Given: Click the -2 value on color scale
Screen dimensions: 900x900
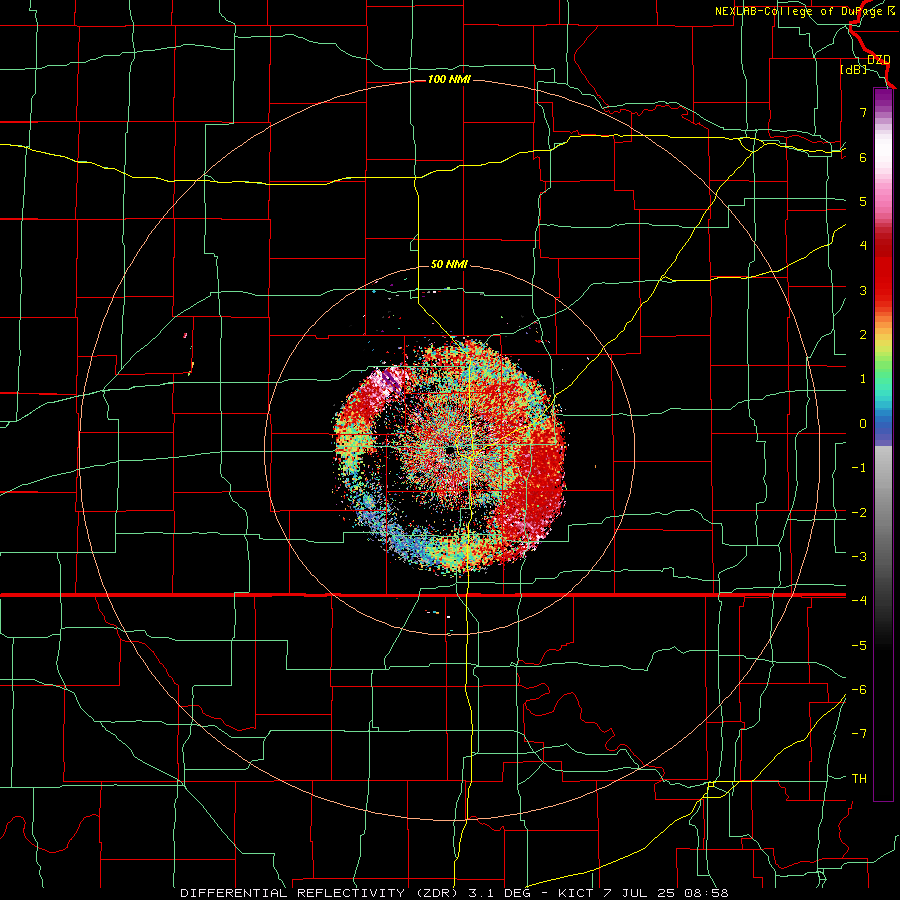Looking at the screenshot, I should [x=859, y=513].
